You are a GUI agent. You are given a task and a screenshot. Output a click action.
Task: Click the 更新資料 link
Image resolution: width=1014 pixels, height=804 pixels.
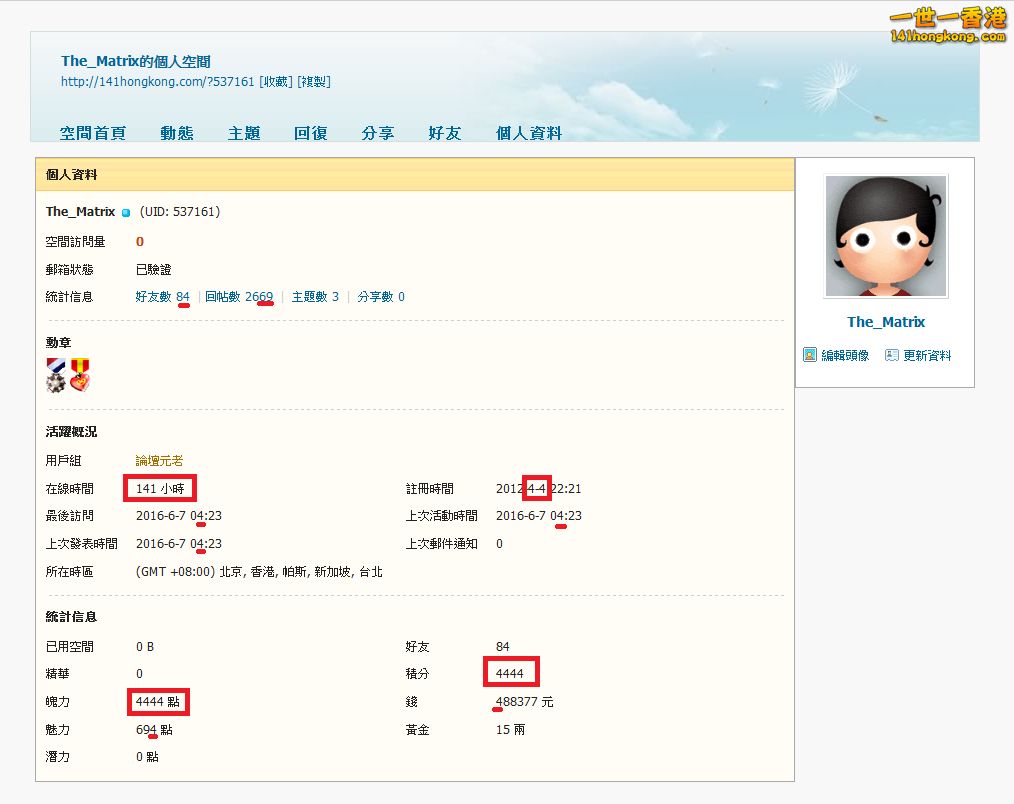pos(927,355)
